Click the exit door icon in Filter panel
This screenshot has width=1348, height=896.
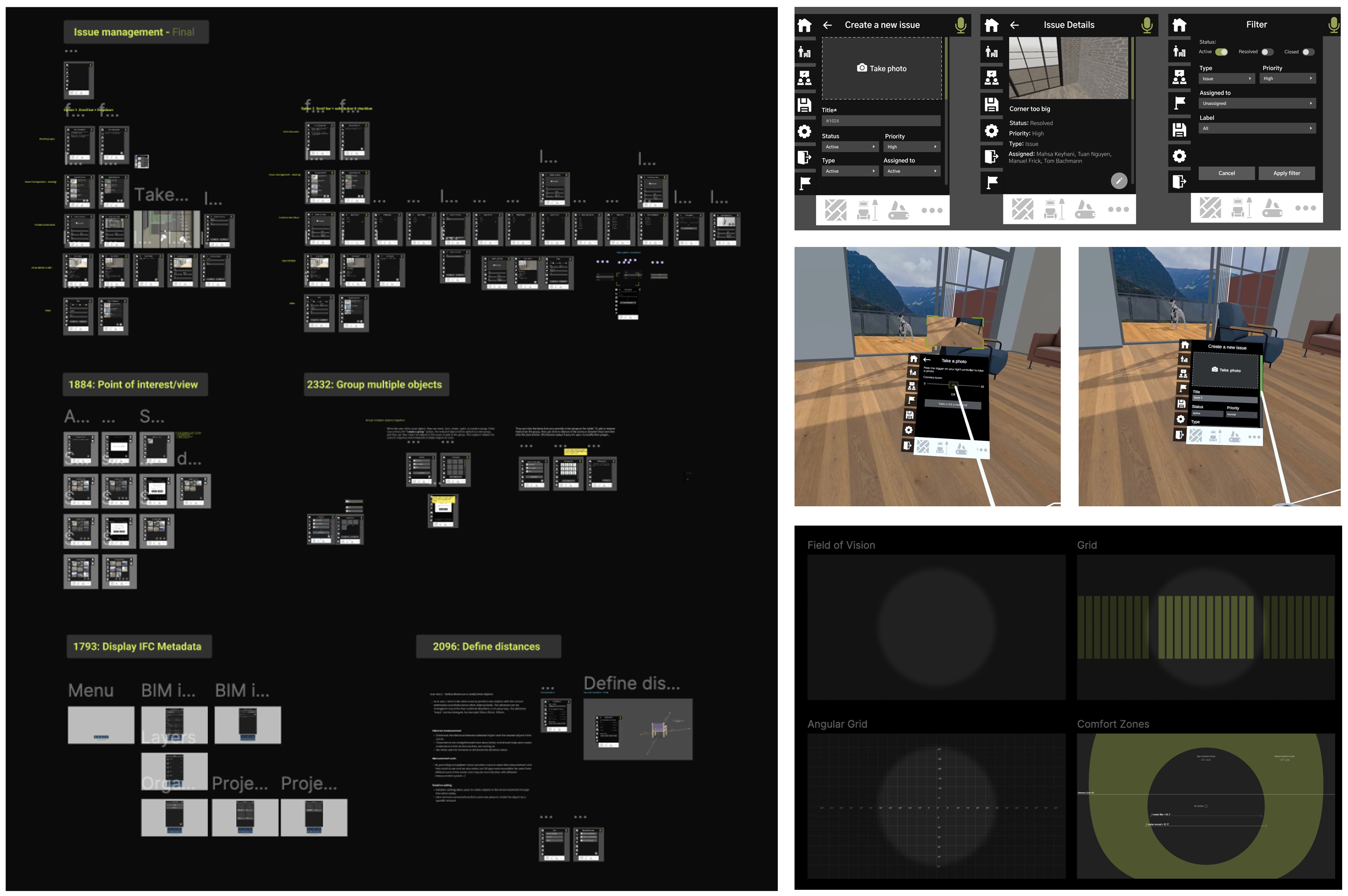(1179, 182)
